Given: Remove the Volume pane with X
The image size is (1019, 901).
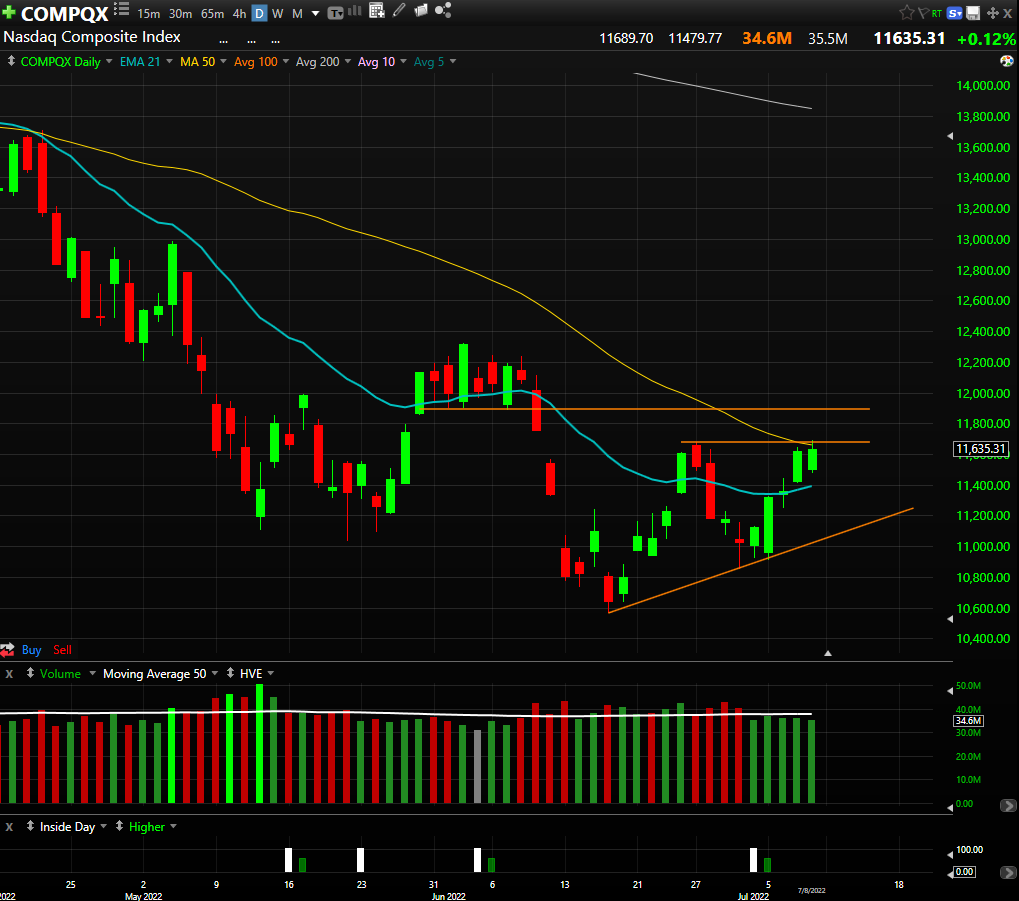Looking at the screenshot, I should [9, 674].
